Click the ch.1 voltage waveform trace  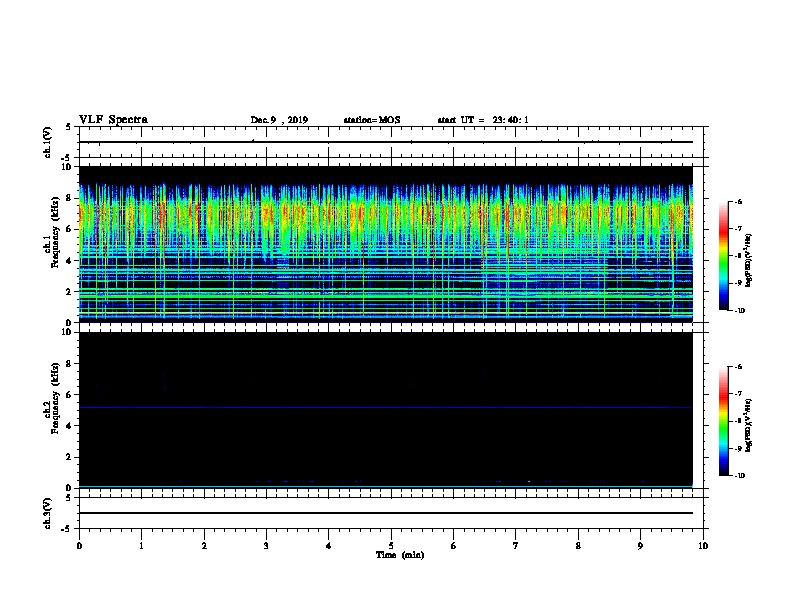click(386, 142)
